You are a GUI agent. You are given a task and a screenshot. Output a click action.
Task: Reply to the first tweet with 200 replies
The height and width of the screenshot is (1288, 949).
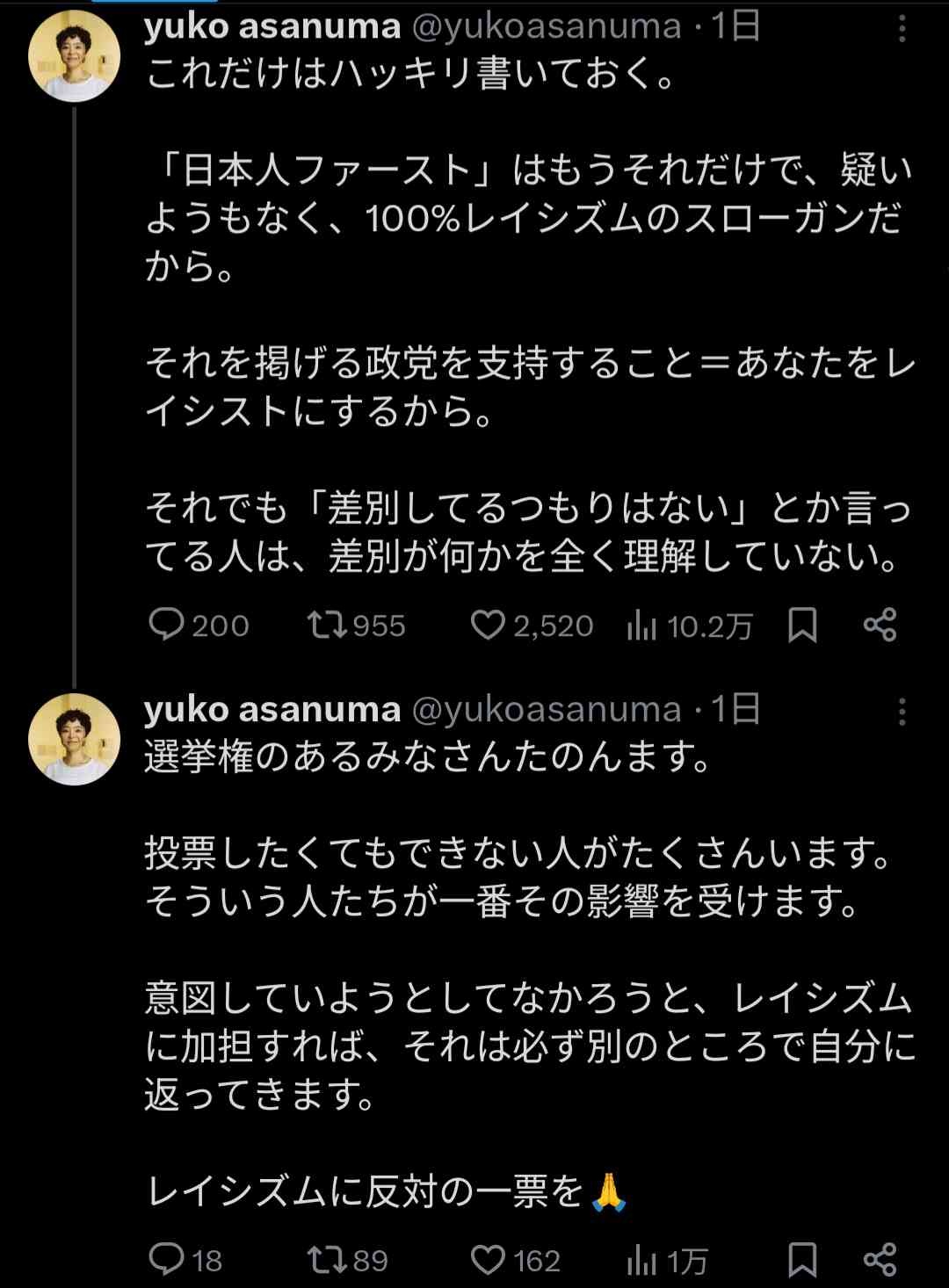click(166, 625)
